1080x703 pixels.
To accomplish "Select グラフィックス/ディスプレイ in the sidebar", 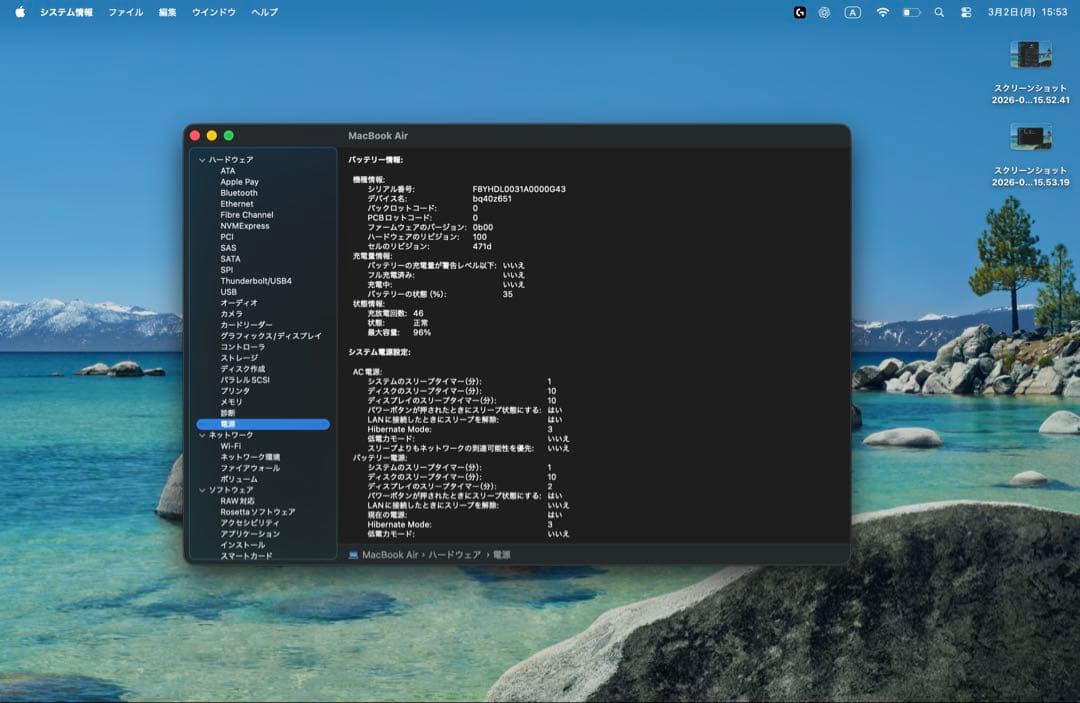I will 271,336.
